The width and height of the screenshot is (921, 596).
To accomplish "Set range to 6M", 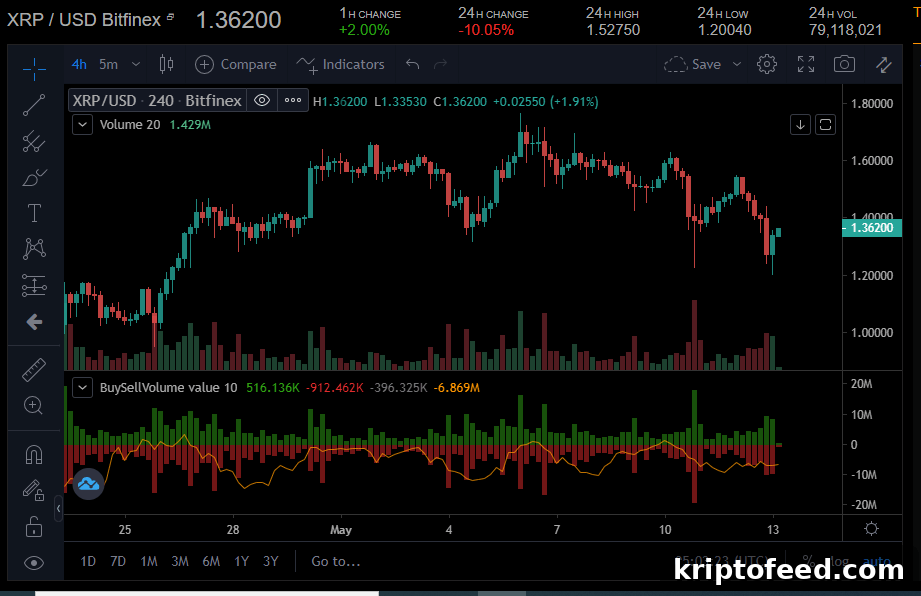I will pos(211,561).
